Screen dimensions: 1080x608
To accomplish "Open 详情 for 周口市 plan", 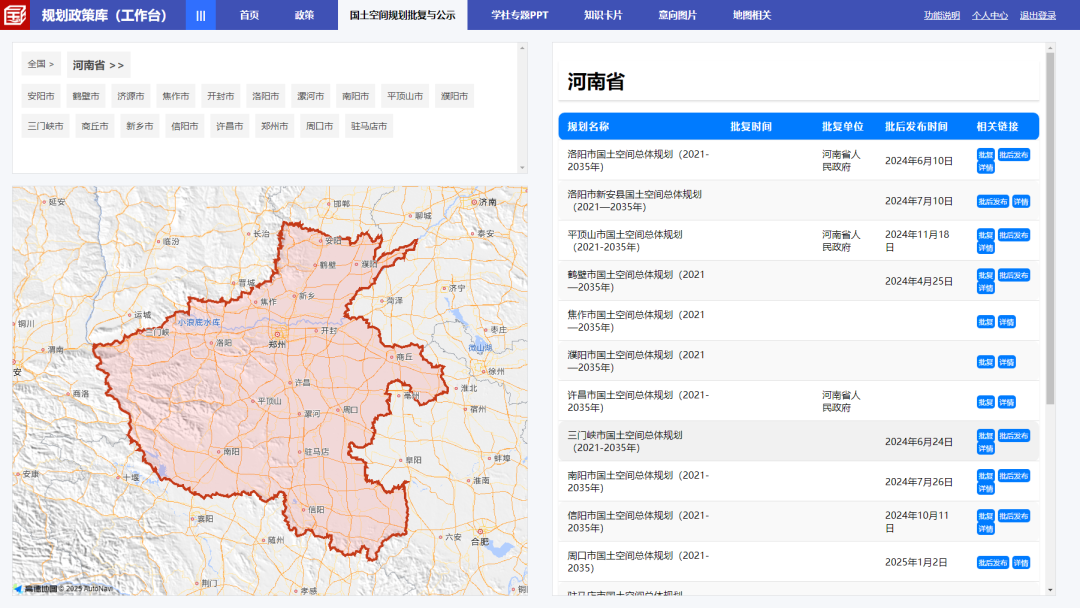I will 1021,563.
